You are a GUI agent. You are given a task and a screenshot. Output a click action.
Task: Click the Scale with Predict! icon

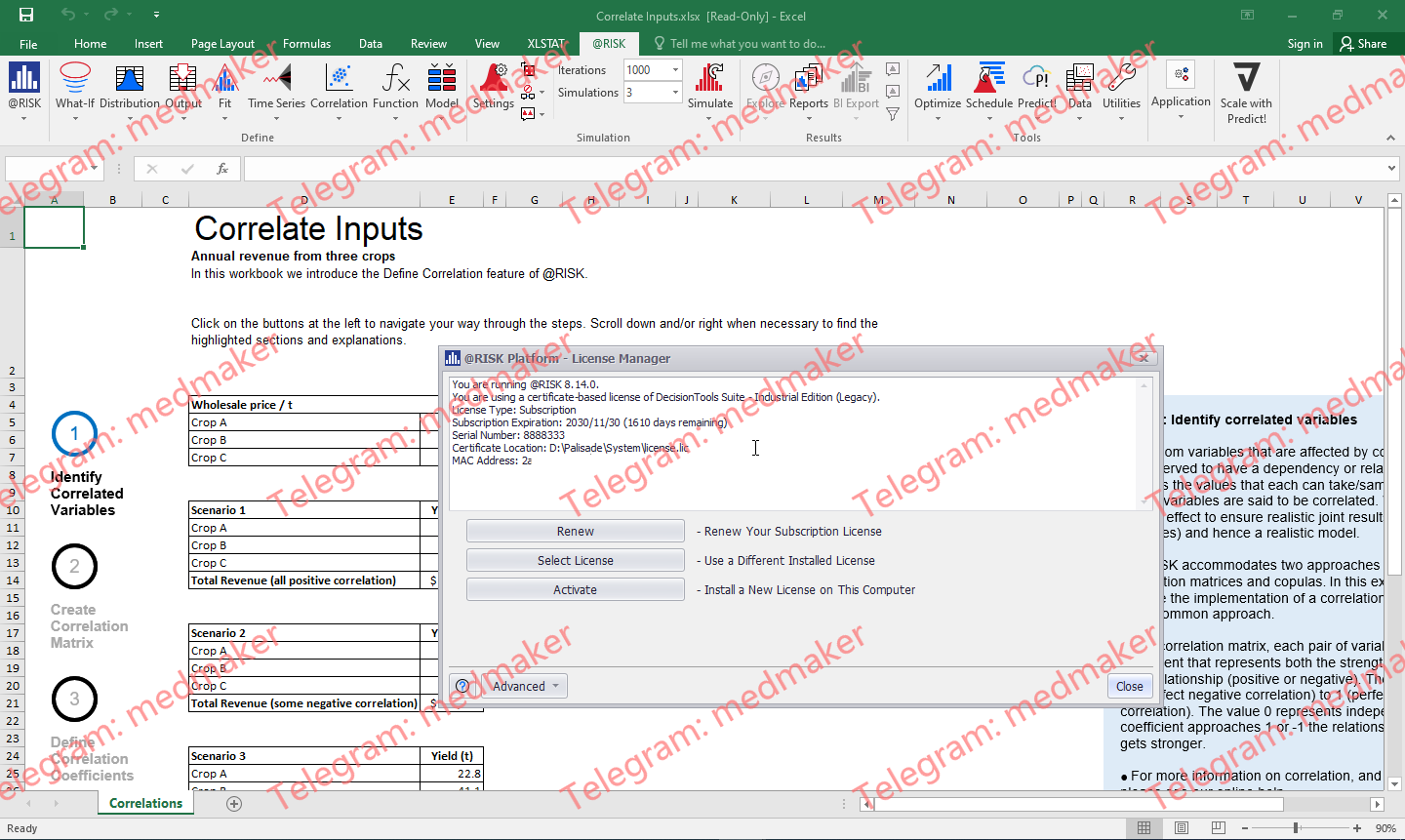pos(1247,93)
